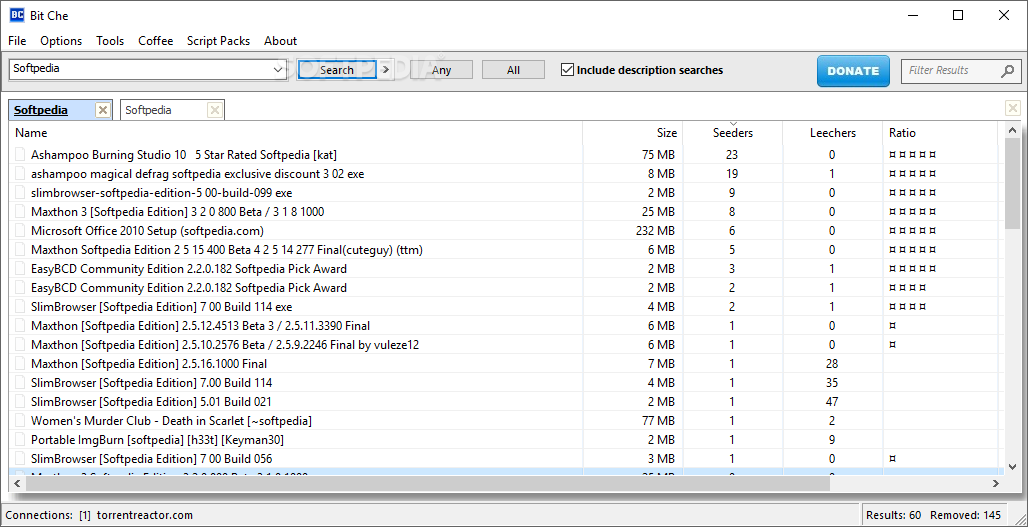Open the Tools menu
Screen dimensions: 1028x527
110,41
